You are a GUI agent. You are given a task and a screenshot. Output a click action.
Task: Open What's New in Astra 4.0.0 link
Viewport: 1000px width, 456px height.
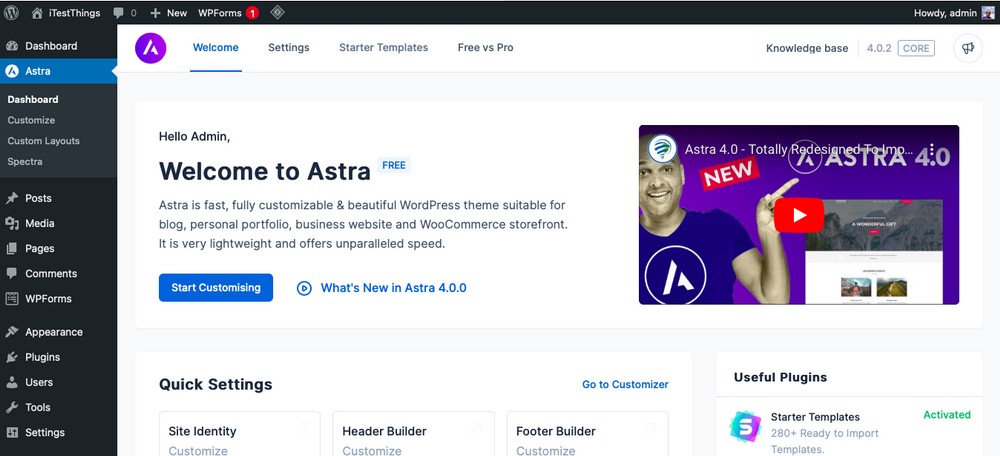pos(393,288)
